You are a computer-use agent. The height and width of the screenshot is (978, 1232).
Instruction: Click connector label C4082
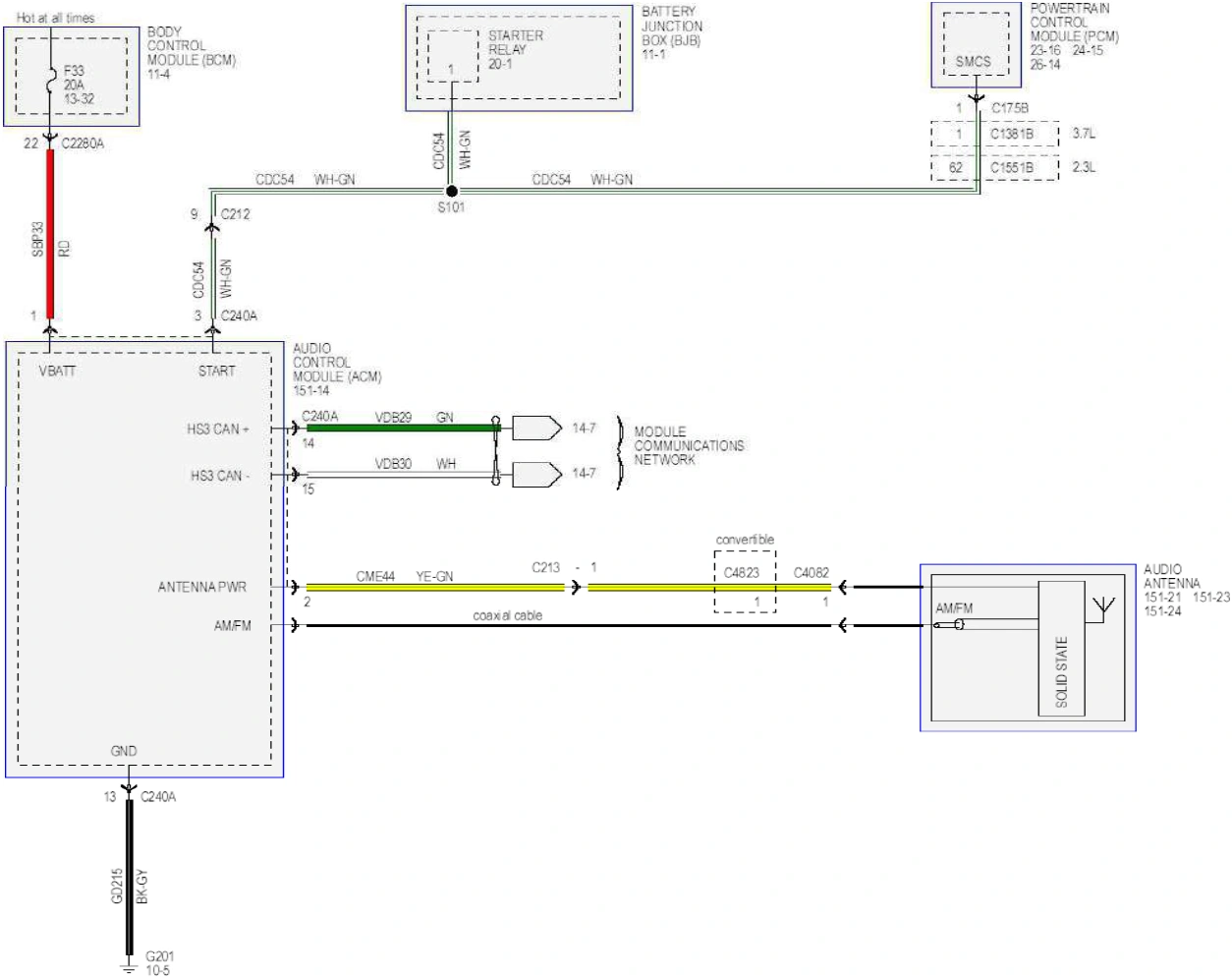click(812, 572)
